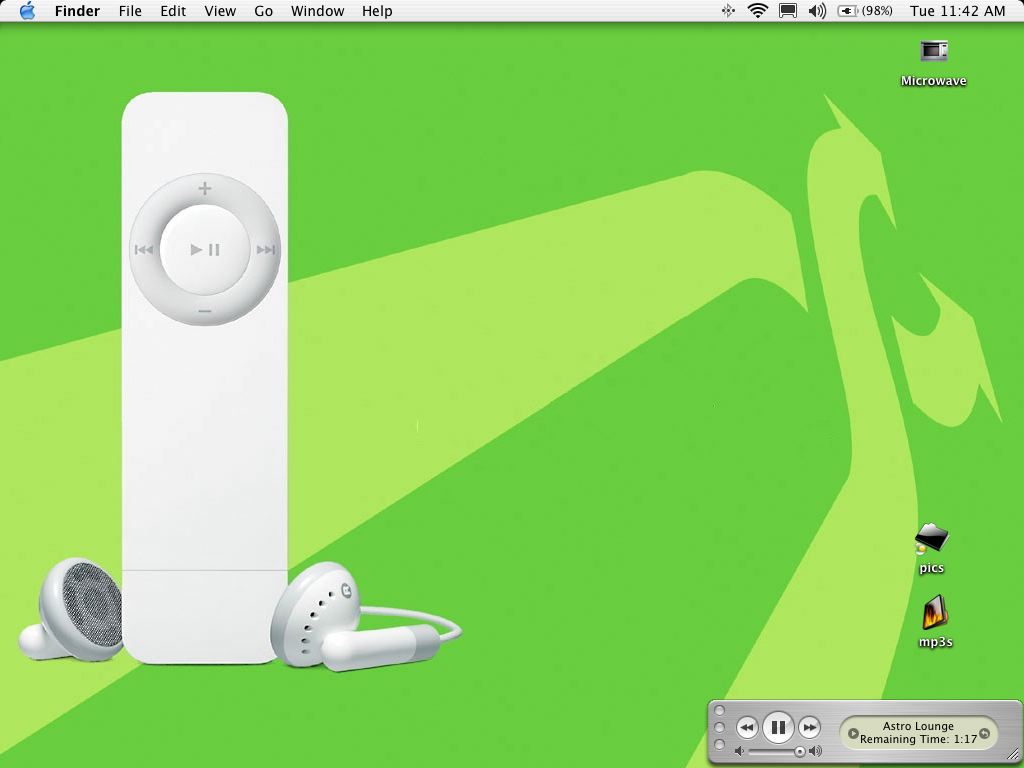Skip to next track in iTunes
This screenshot has width=1024, height=768.
pos(809,728)
